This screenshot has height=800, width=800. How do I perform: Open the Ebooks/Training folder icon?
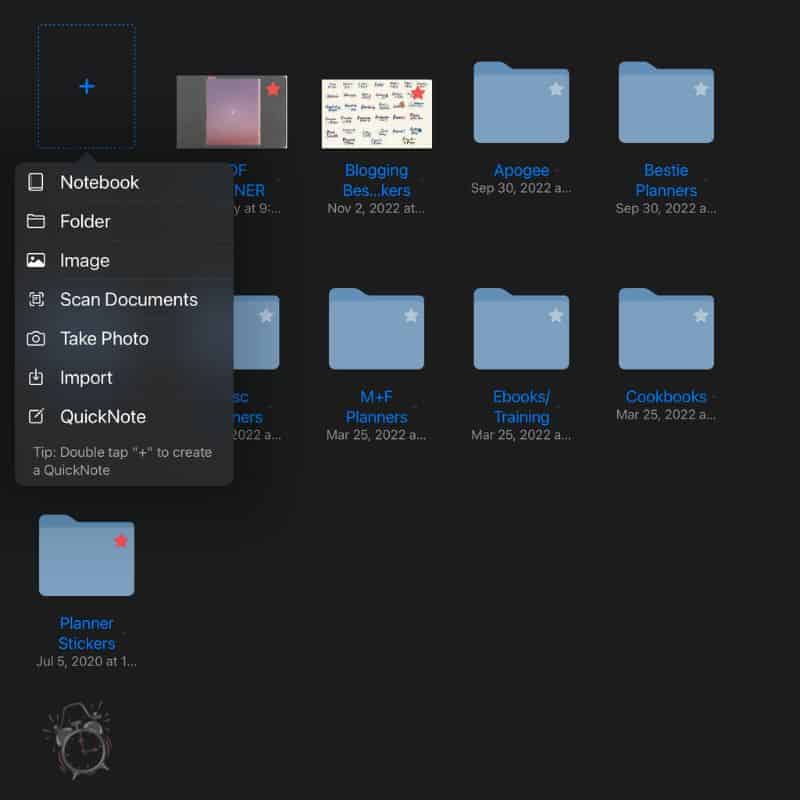[x=521, y=329]
